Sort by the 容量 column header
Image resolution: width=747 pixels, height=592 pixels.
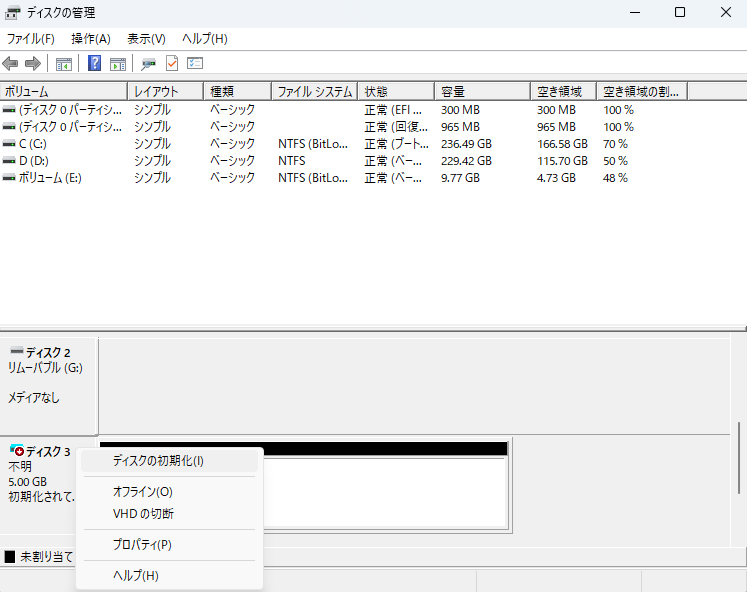[x=483, y=91]
